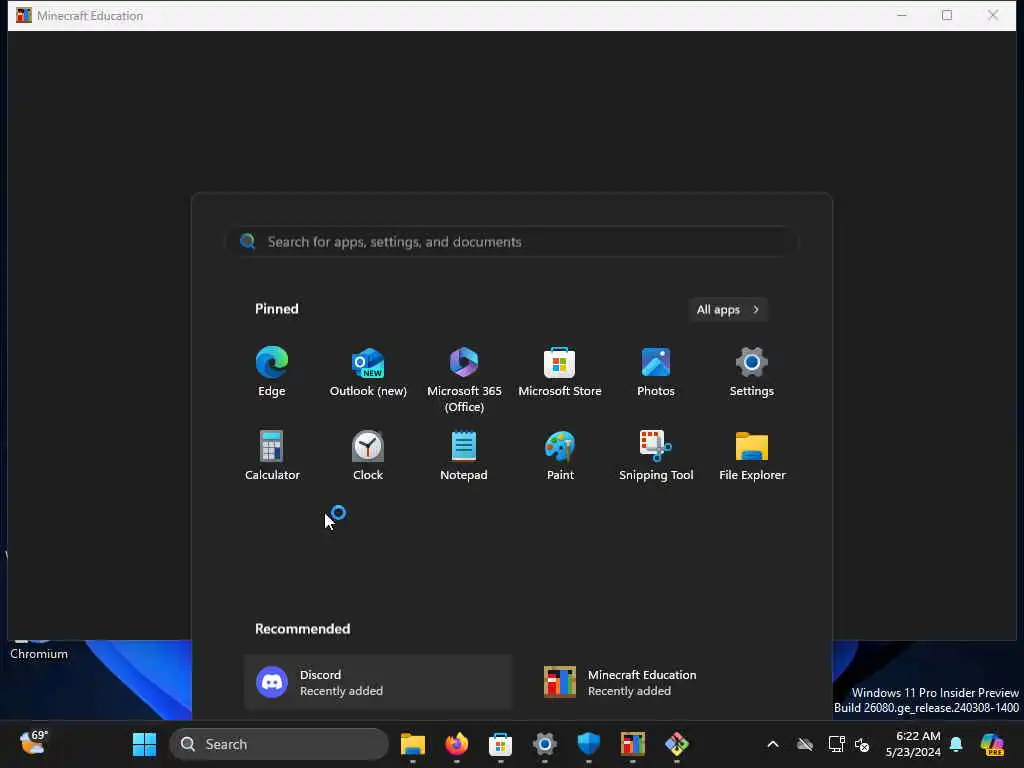Click the taskbar Search box

pyautogui.click(x=279, y=744)
